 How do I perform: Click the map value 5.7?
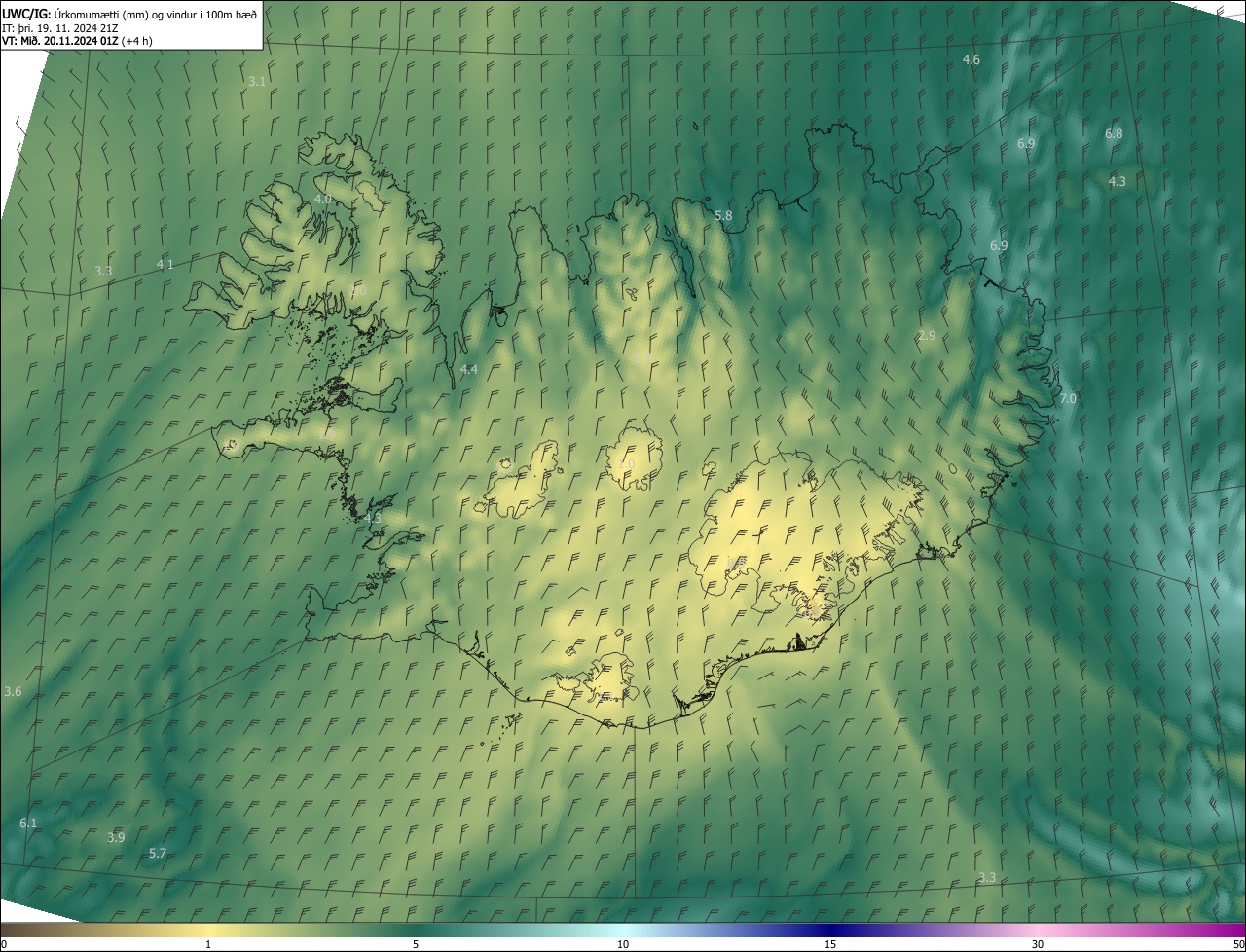pyautogui.click(x=158, y=854)
